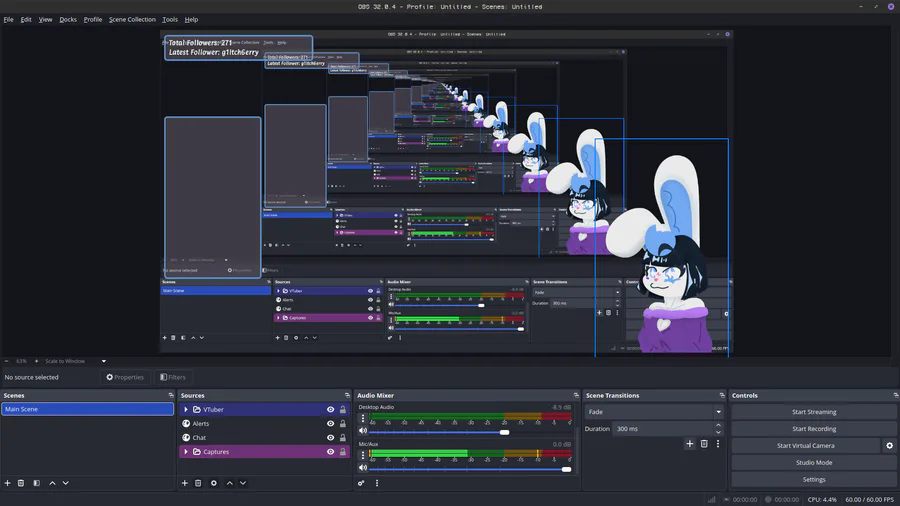Add a new scene with plus icon
Viewport: 900px width, 506px height.
point(7,483)
